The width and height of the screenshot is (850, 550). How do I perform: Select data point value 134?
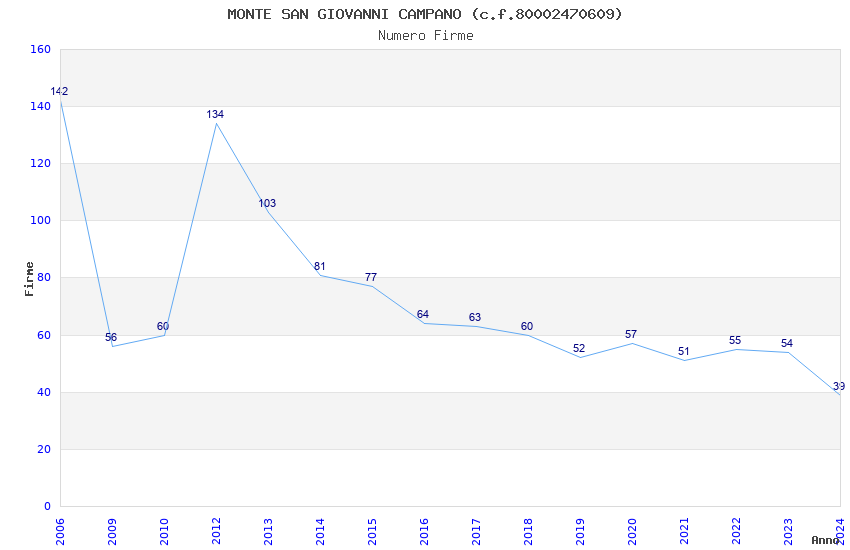[x=215, y=114]
